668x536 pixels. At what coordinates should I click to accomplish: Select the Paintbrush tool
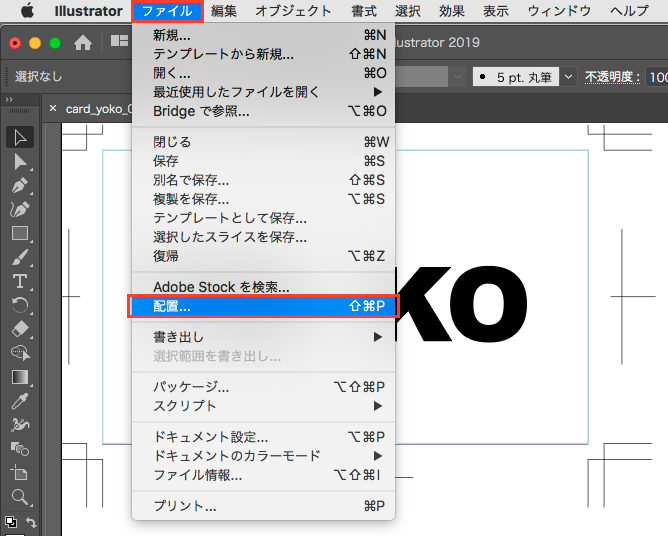[19, 258]
